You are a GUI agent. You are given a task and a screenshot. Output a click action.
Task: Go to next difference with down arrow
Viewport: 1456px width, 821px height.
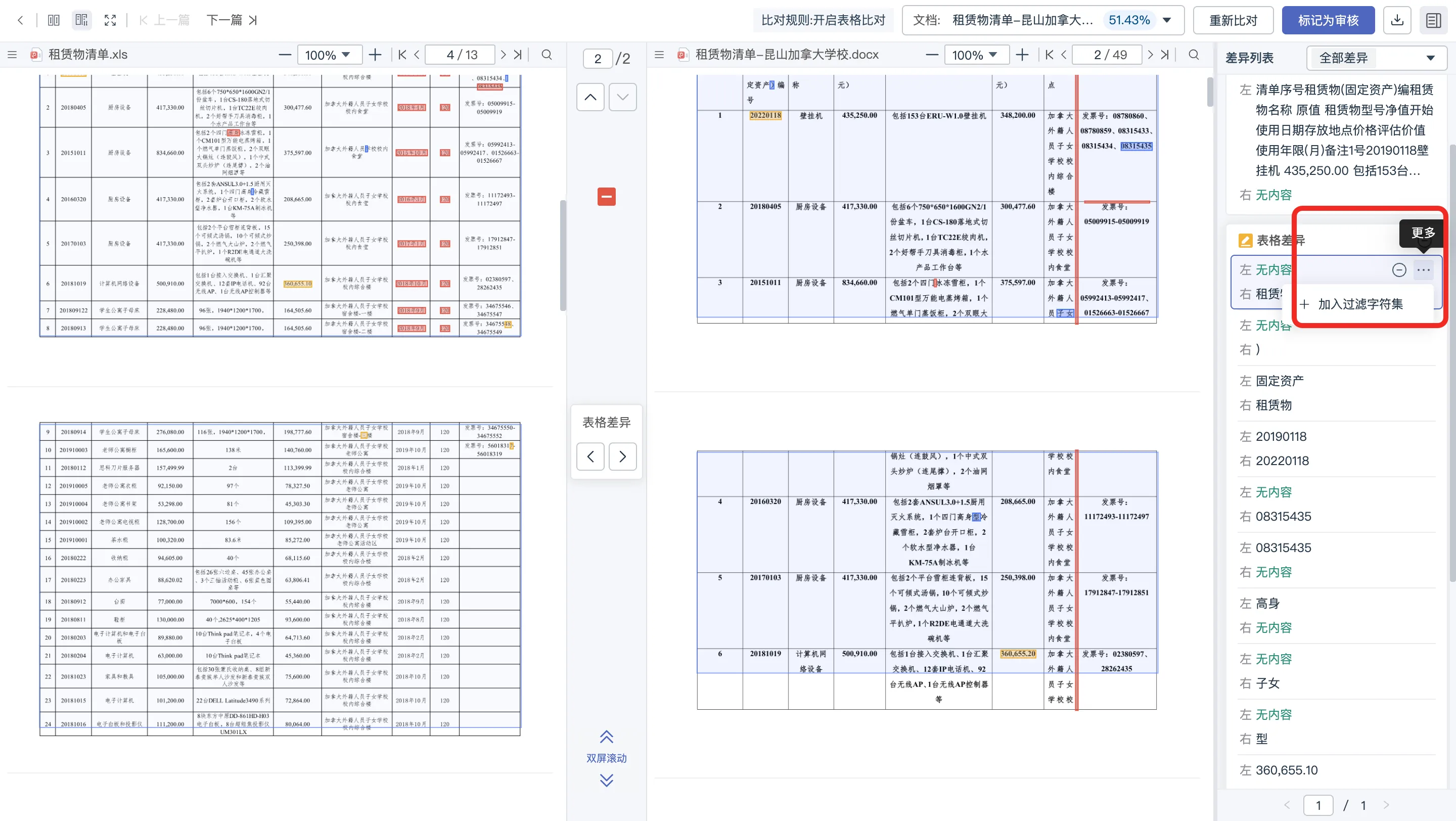coord(622,97)
